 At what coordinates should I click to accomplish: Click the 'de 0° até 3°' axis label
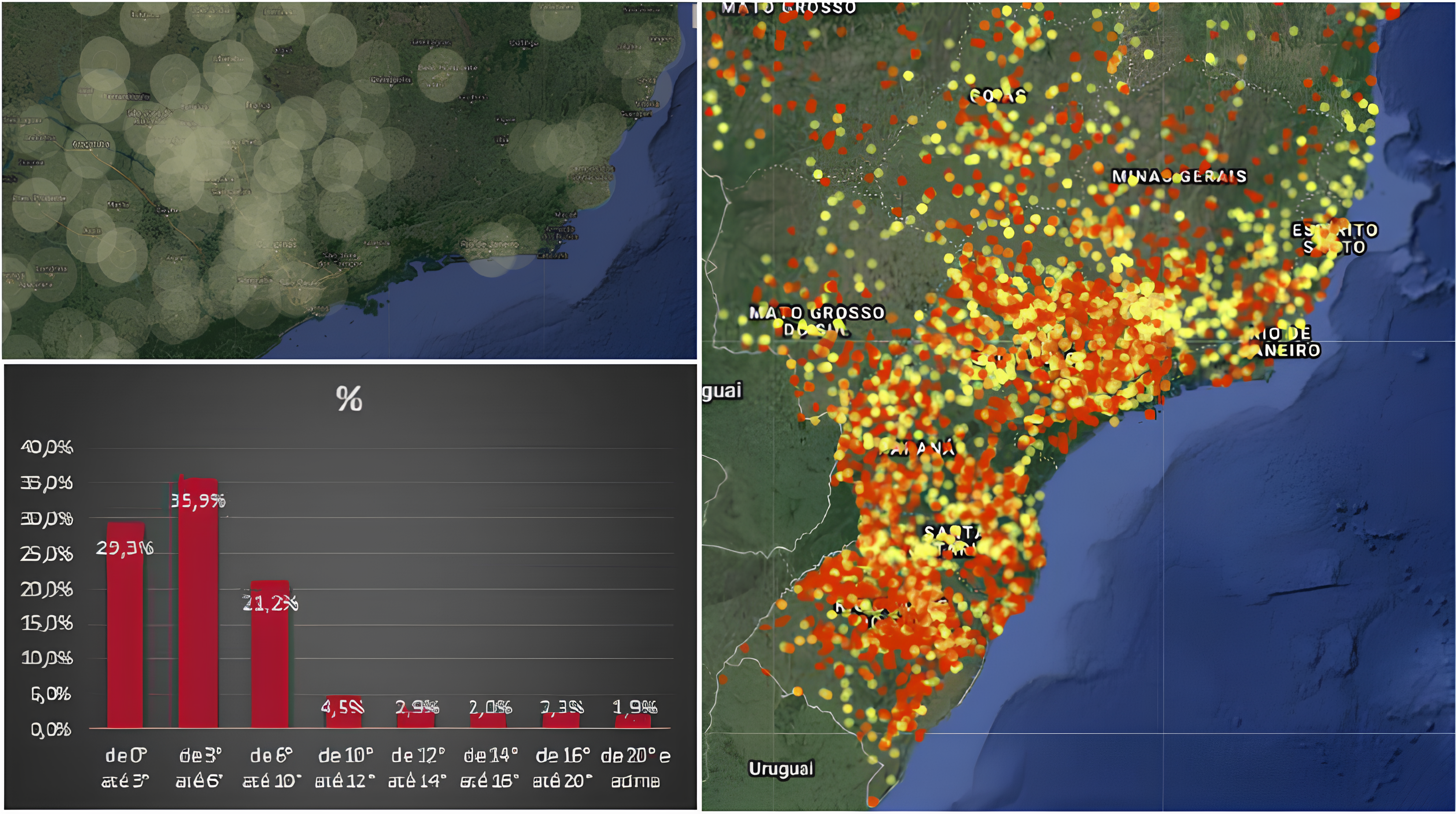[x=126, y=768]
